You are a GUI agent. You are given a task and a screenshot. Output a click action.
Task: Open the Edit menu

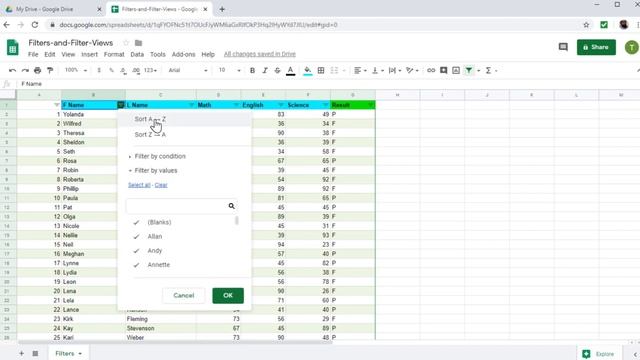50,54
